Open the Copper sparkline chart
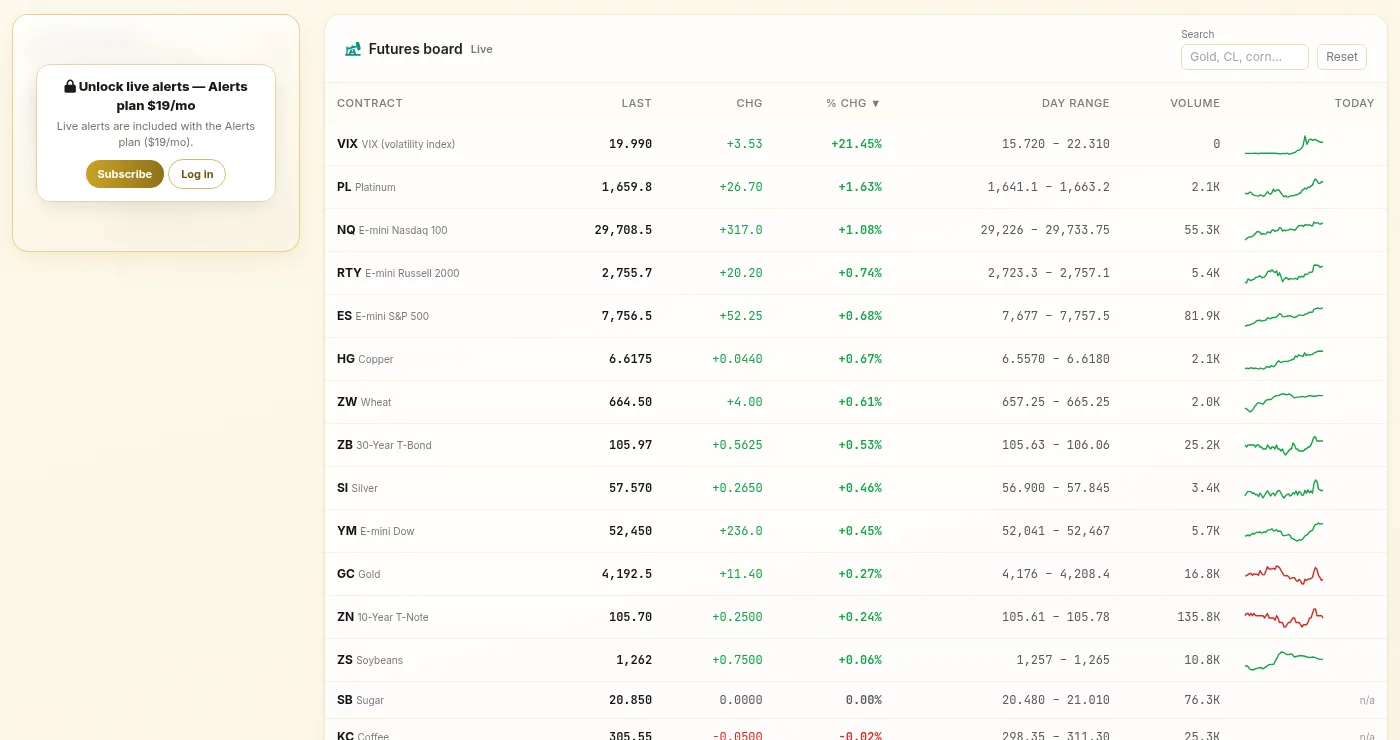The width and height of the screenshot is (1400, 740). [x=1284, y=360]
